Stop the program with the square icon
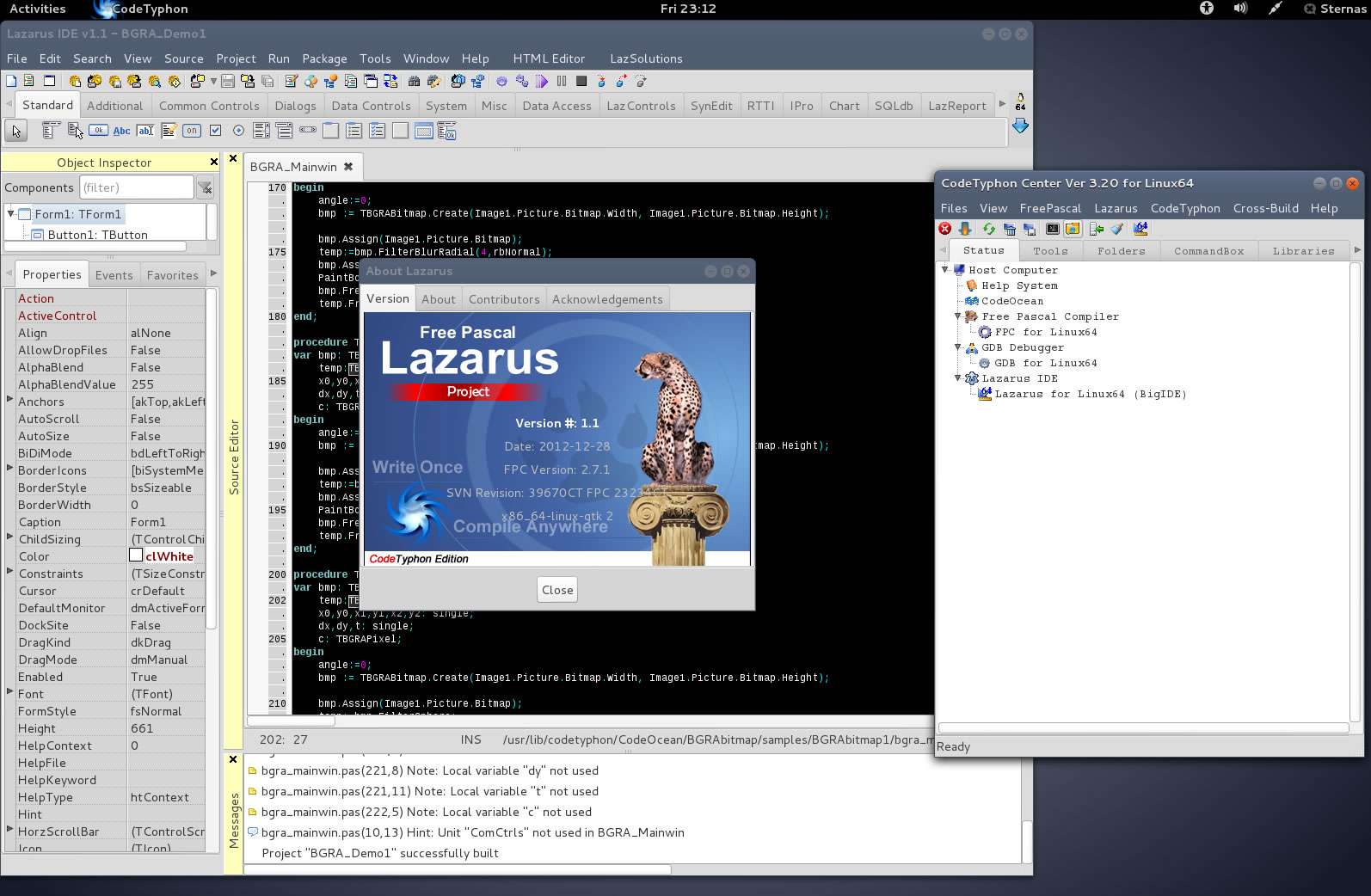Screen dimensions: 1371x896 coord(581,81)
